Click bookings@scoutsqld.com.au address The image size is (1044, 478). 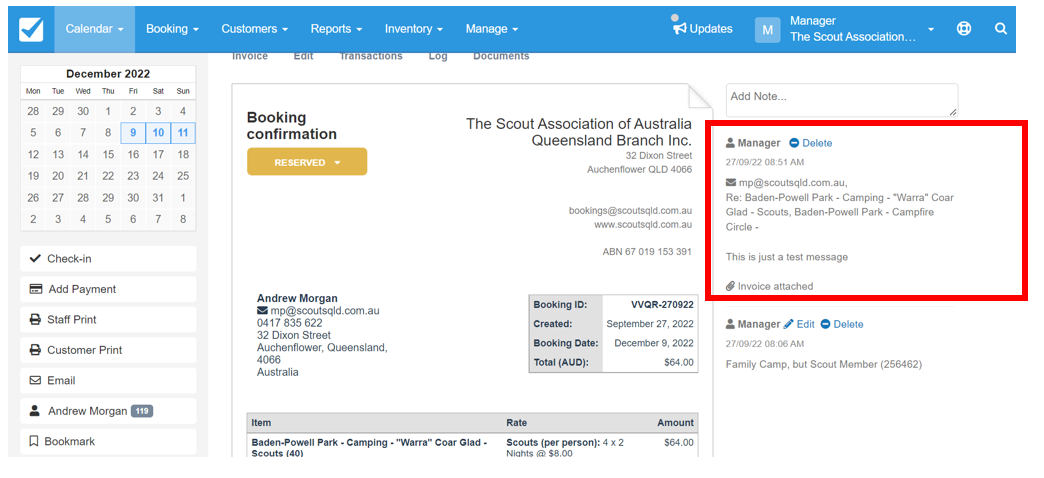[630, 210]
